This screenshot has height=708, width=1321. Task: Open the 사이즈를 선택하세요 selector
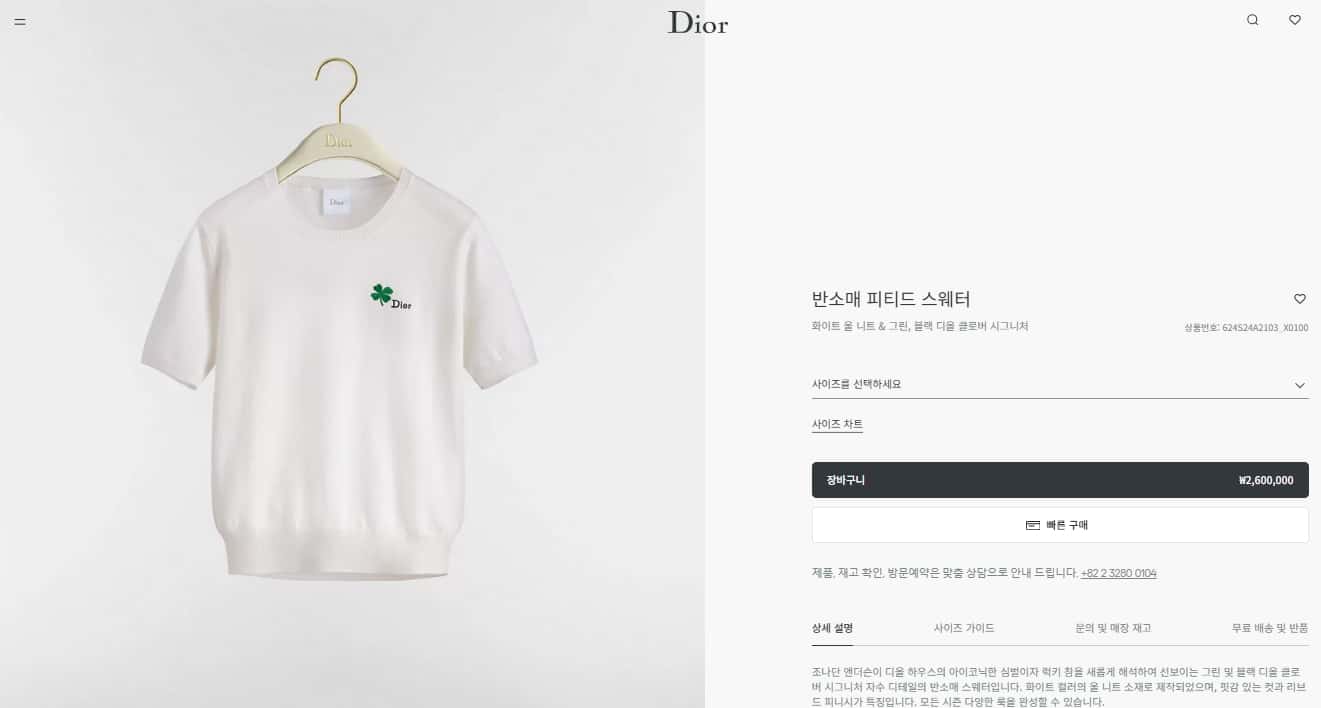click(x=1060, y=384)
